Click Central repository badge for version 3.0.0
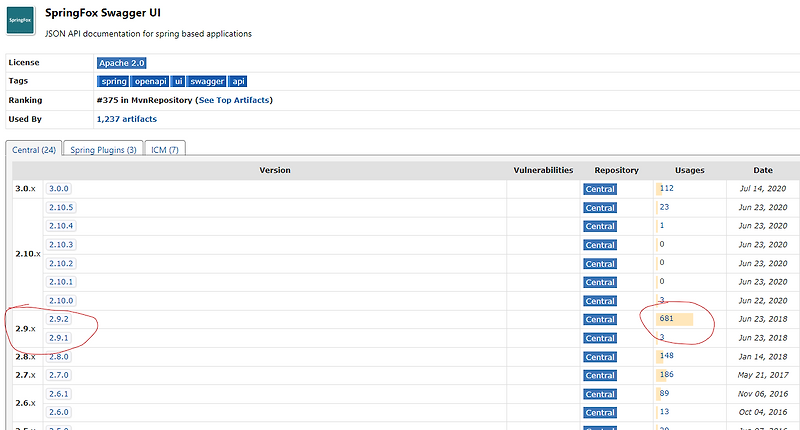The image size is (800, 430). 600,188
